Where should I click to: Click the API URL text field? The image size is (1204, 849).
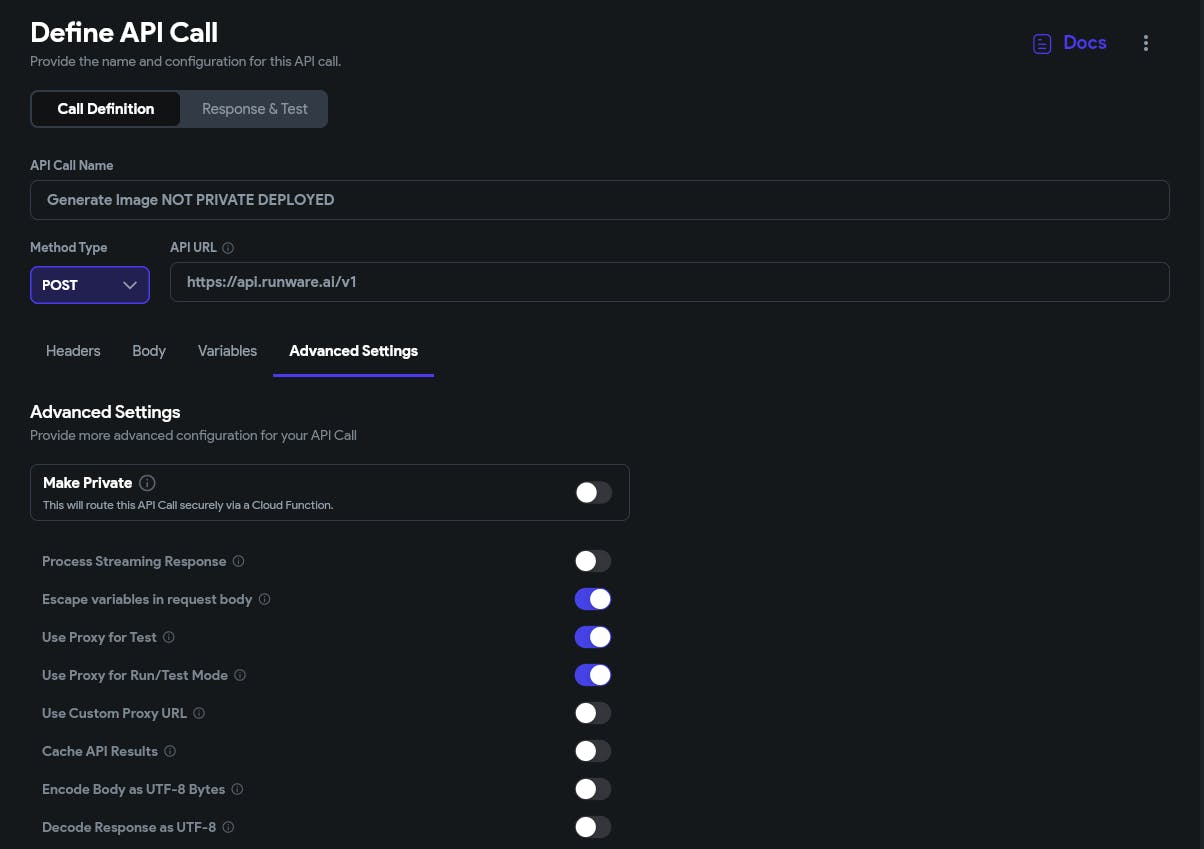tap(670, 282)
